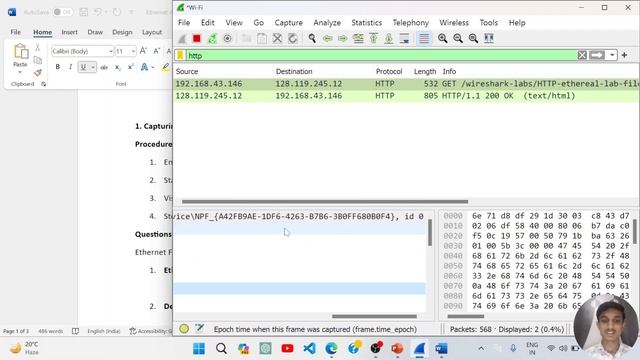This screenshot has height=360, width=640.
Task: Open Visual Studio Code from the taskbar
Action: pos(309,348)
